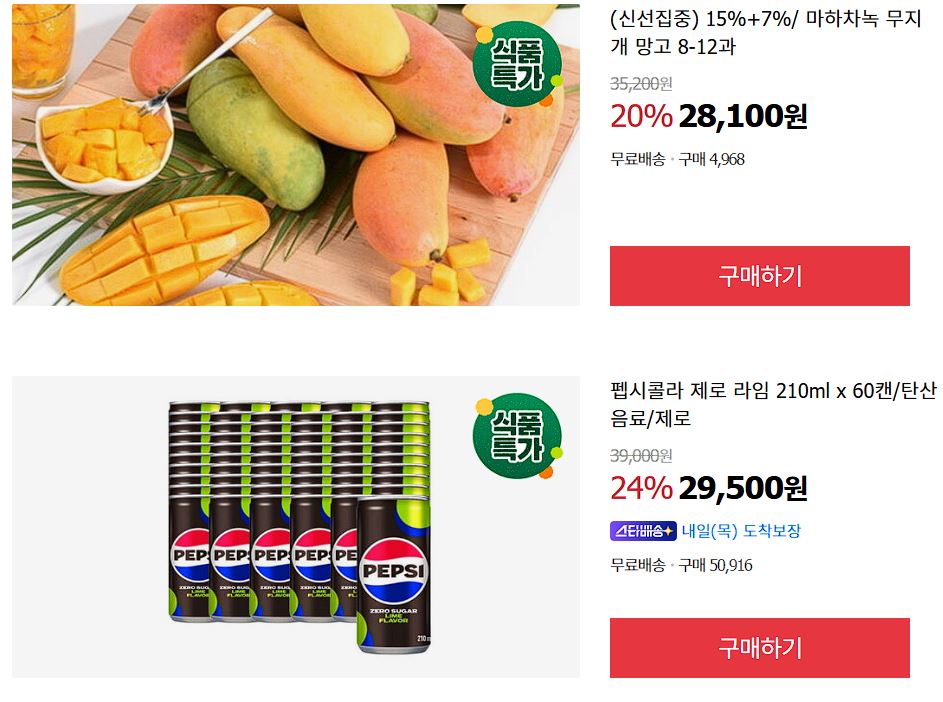Click the 24% discount label for Pepsi
Viewport: 943px width, 702px height.
click(x=641, y=488)
